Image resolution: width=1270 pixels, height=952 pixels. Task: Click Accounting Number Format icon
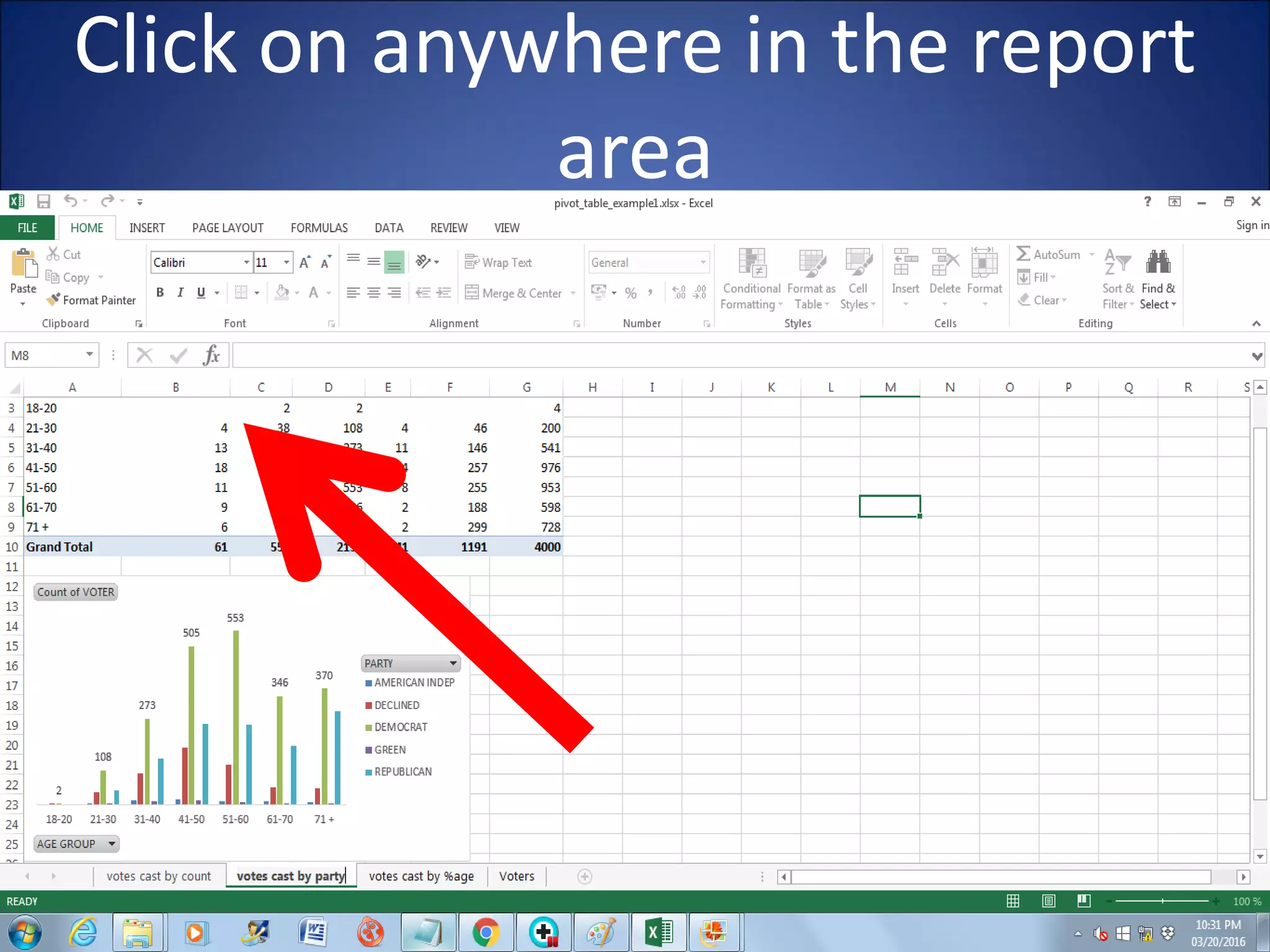pos(598,292)
